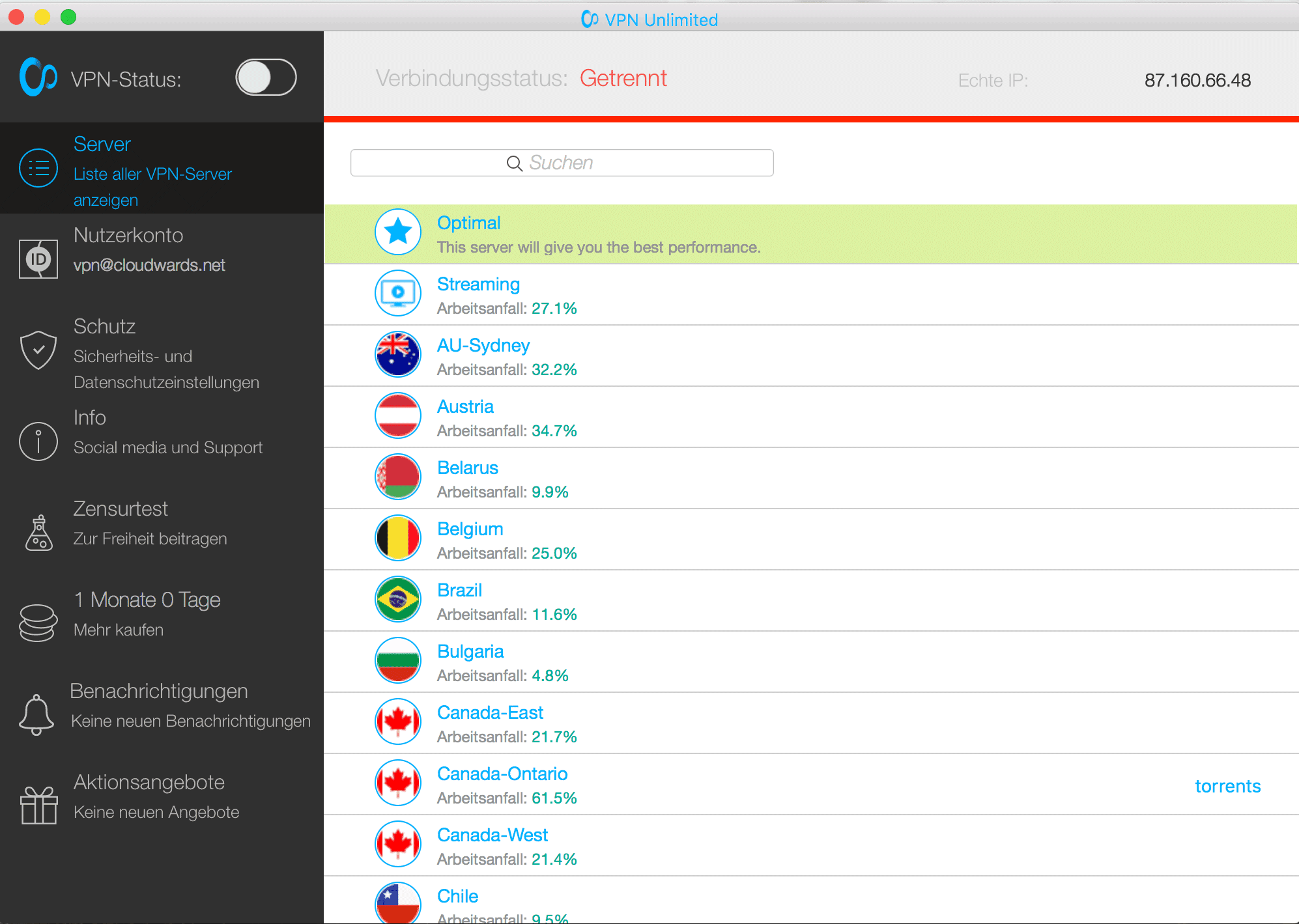Click the 'Zur Freiheit beitragen' subtitle
Image resolution: width=1299 pixels, height=924 pixels.
(150, 539)
